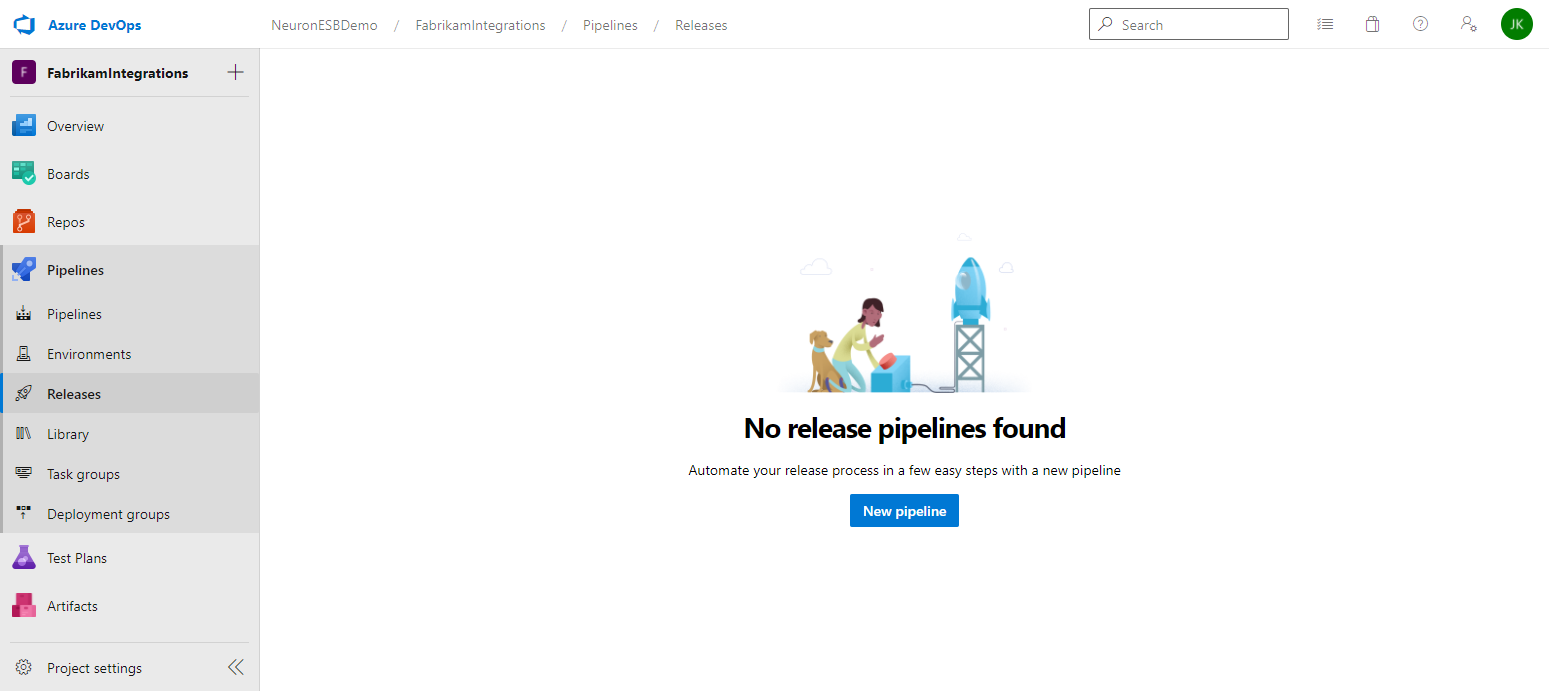1549x691 pixels.
Task: Click the Deployment groups icon
Action: 24,514
